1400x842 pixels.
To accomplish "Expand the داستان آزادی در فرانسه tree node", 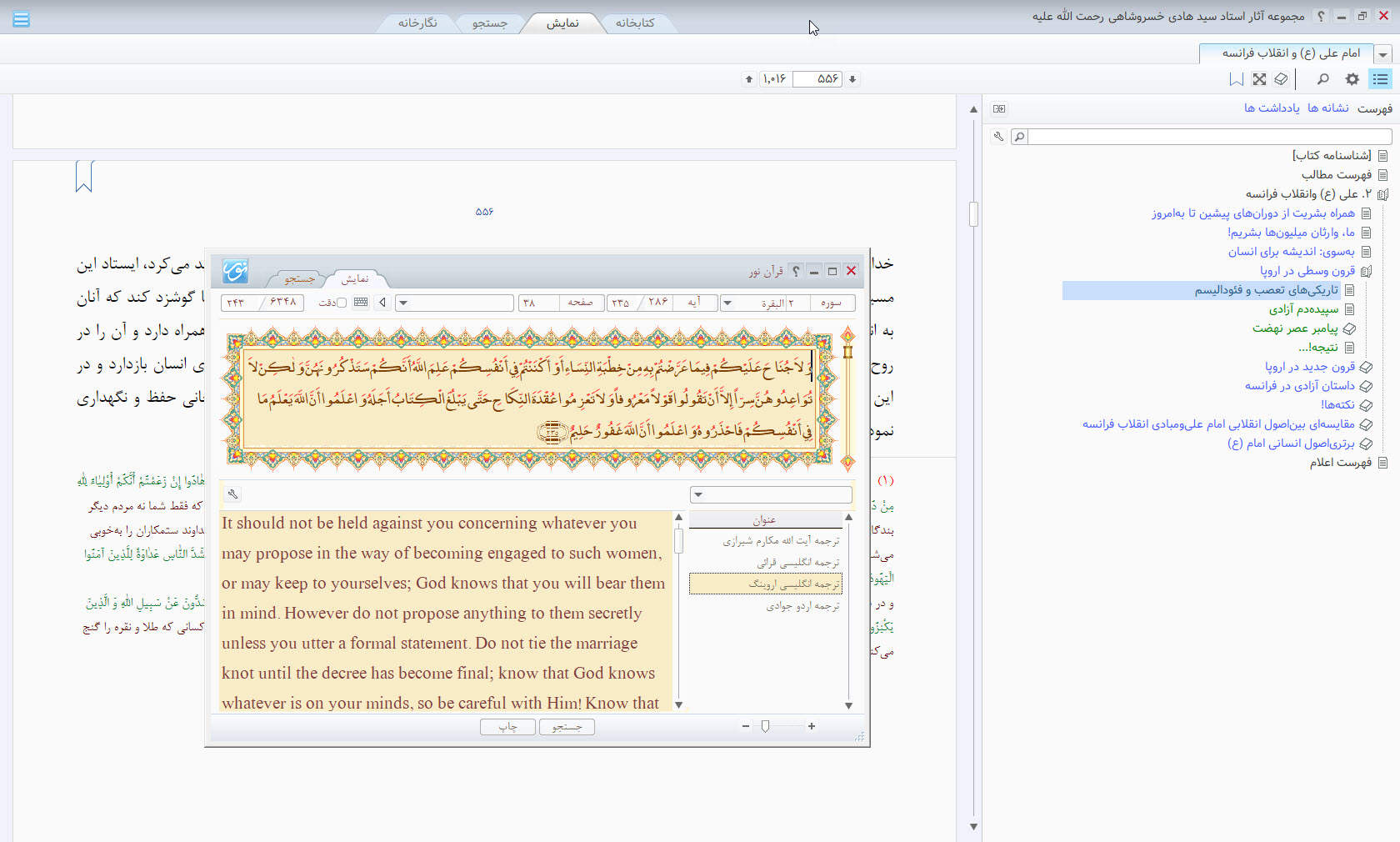I will (x=1367, y=386).
